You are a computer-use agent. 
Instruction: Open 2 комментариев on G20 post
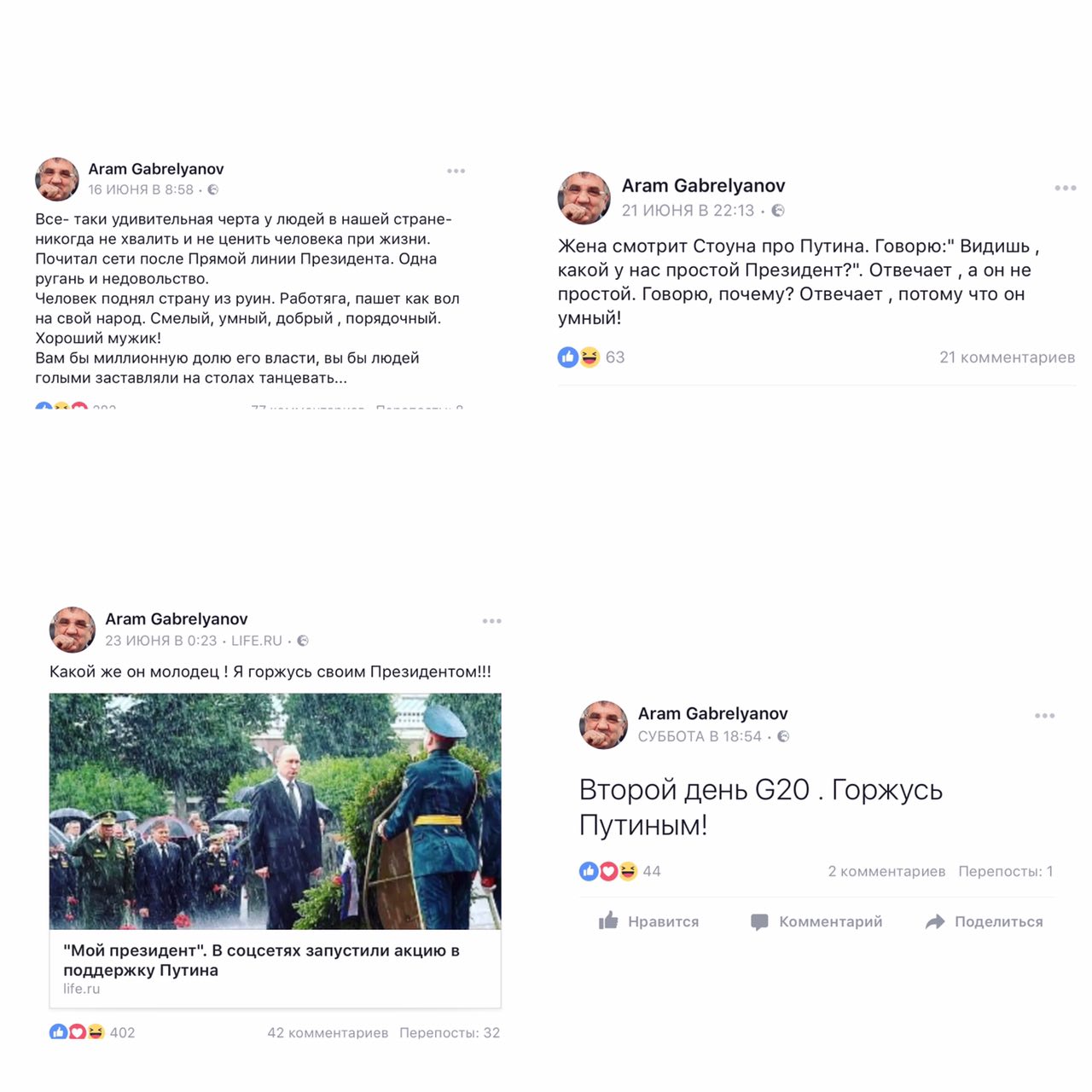click(x=886, y=871)
